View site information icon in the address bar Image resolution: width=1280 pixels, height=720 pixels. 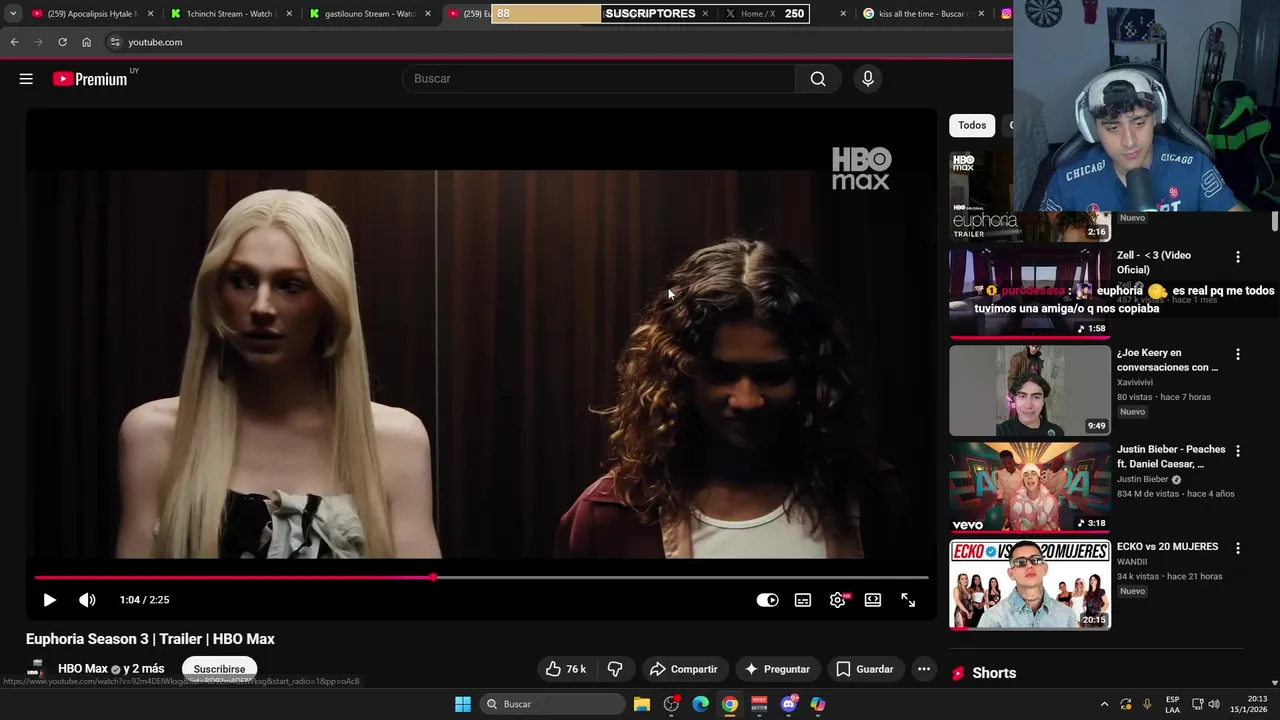(x=115, y=42)
